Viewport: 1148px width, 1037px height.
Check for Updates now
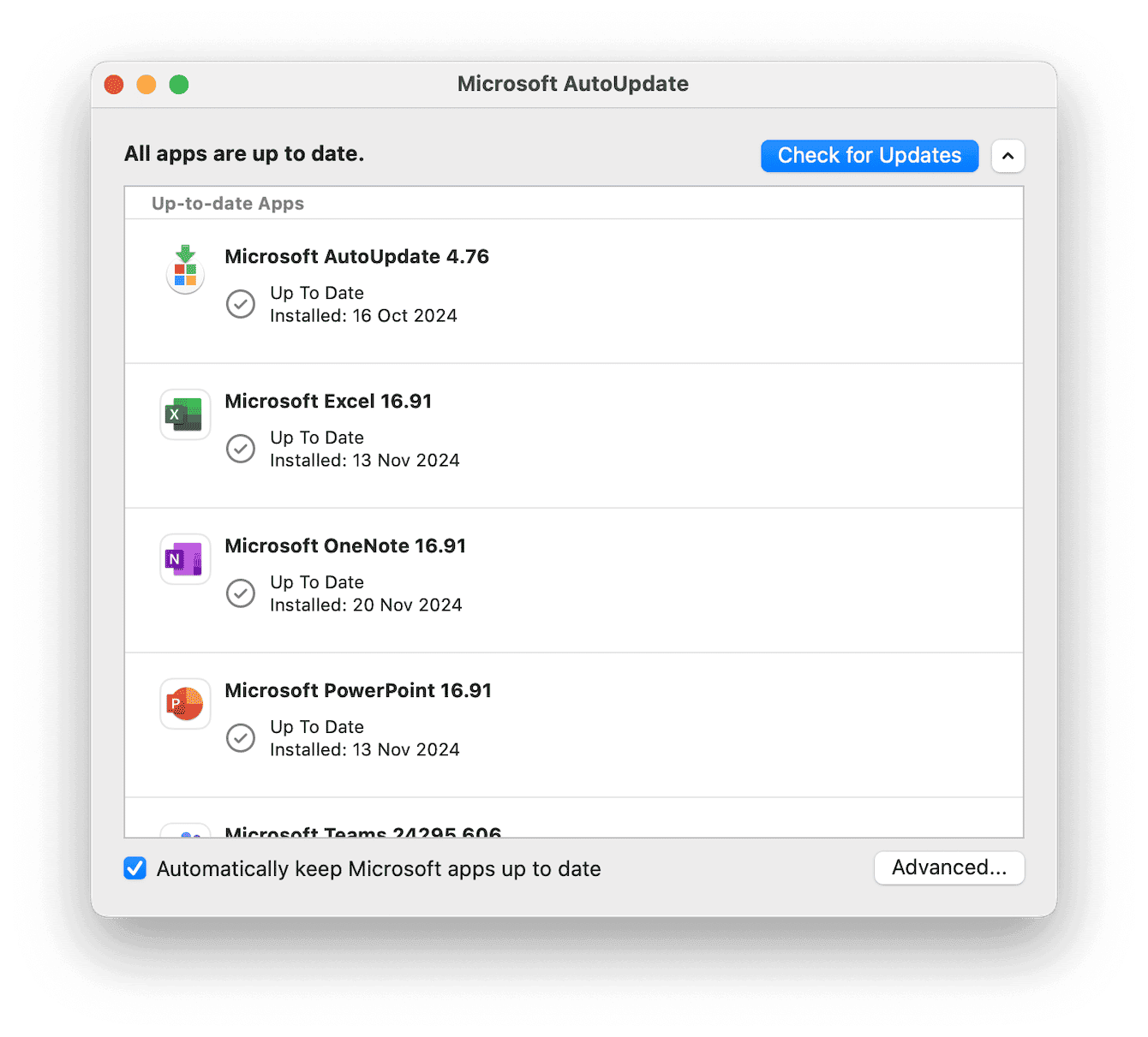[x=869, y=155]
